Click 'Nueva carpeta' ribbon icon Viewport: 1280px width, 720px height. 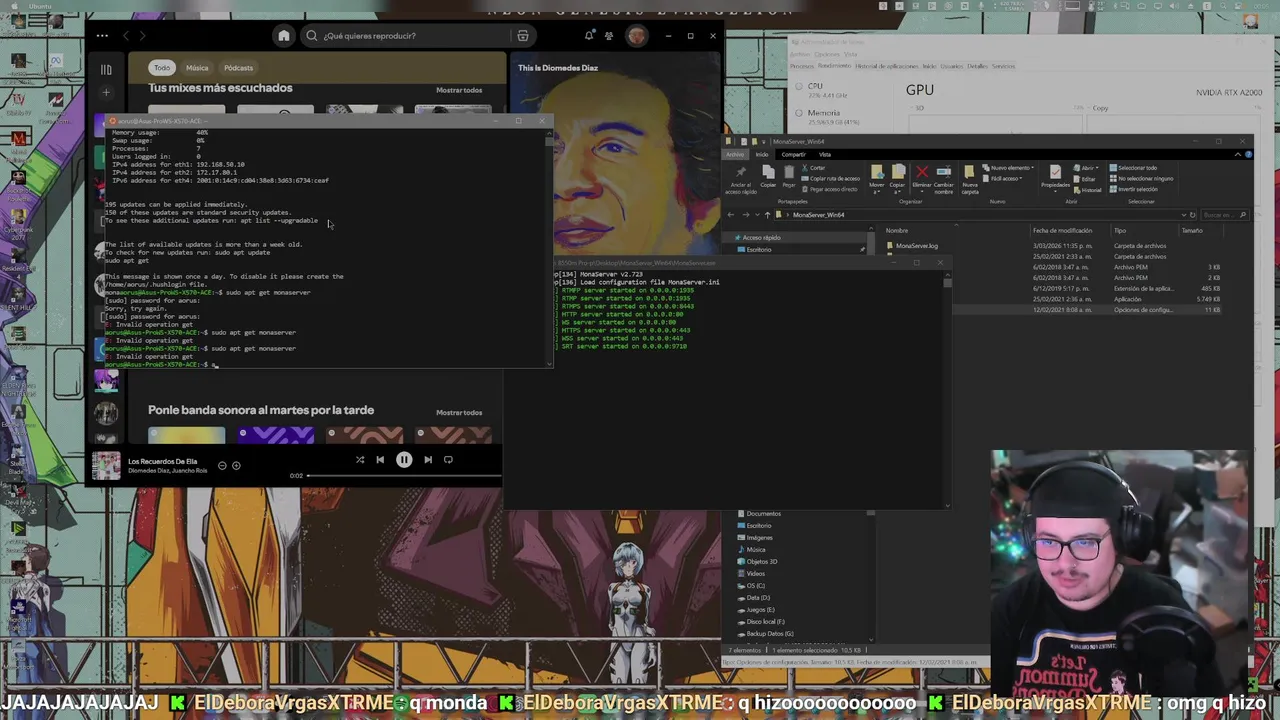coord(969,180)
